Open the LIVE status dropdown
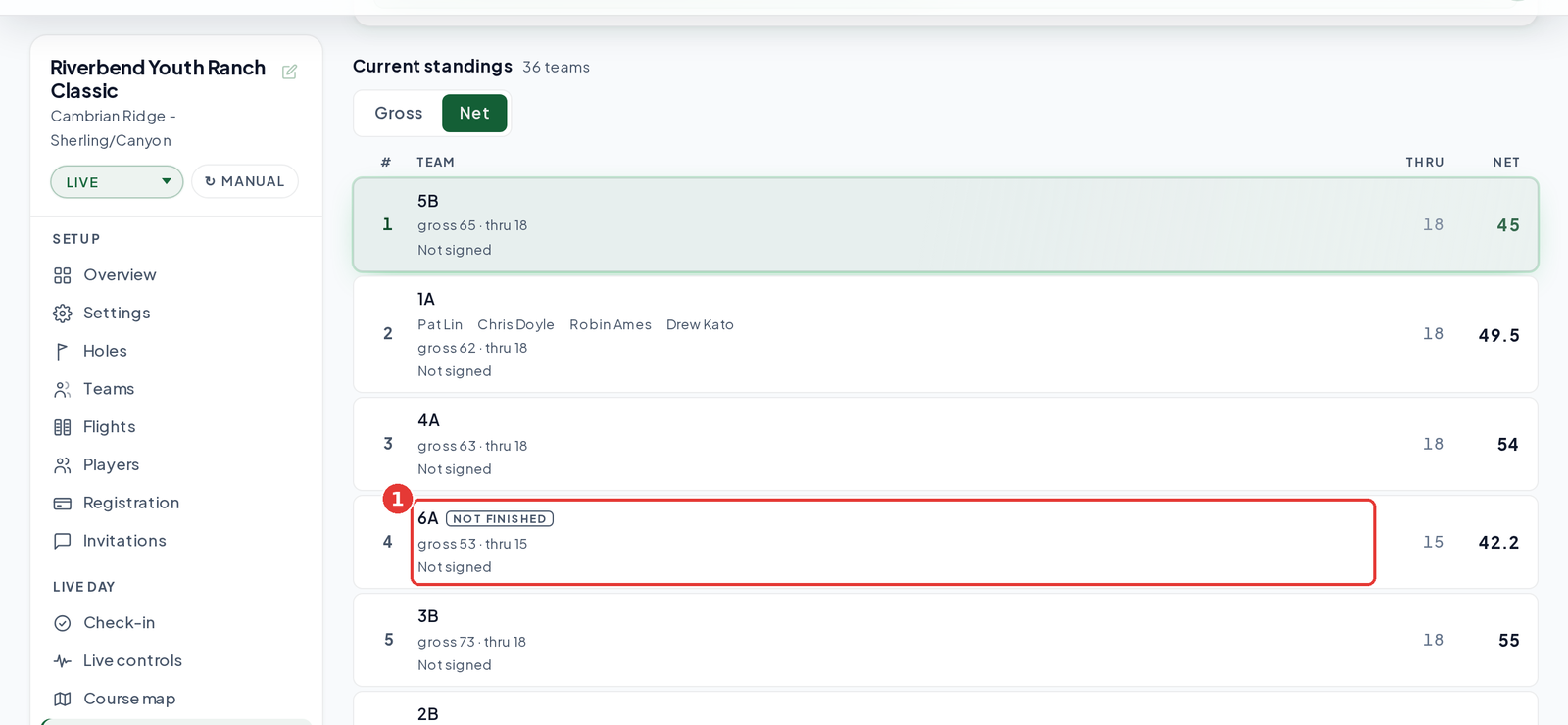Screen dimensions: 1568x725 tap(117, 181)
